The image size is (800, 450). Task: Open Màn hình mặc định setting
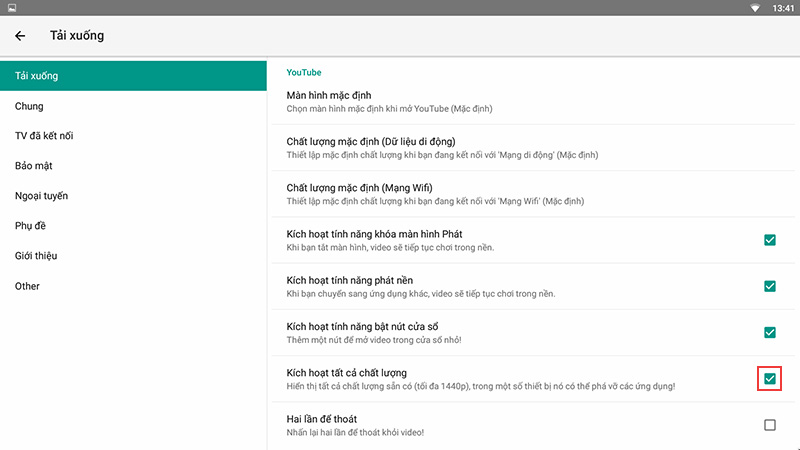coord(400,101)
